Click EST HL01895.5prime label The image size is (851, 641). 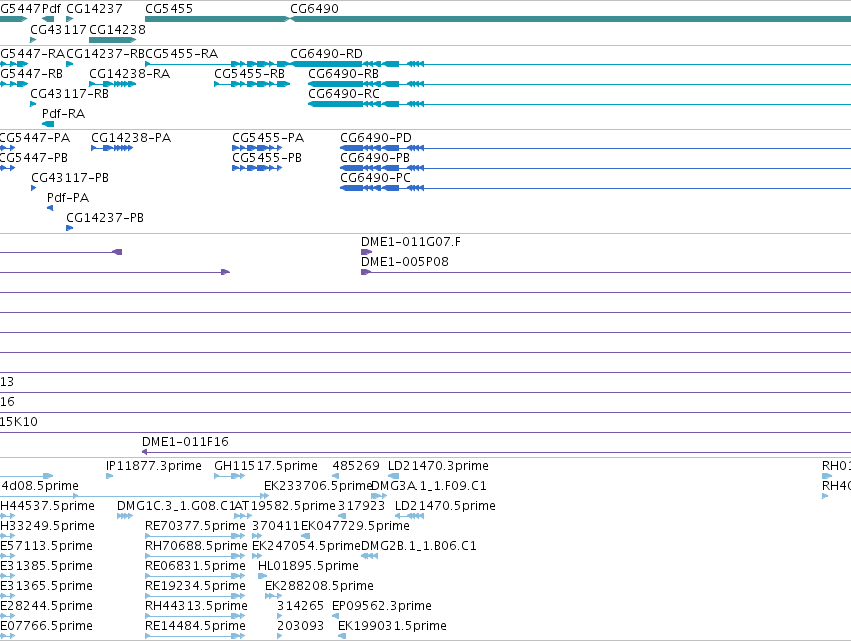(308, 567)
